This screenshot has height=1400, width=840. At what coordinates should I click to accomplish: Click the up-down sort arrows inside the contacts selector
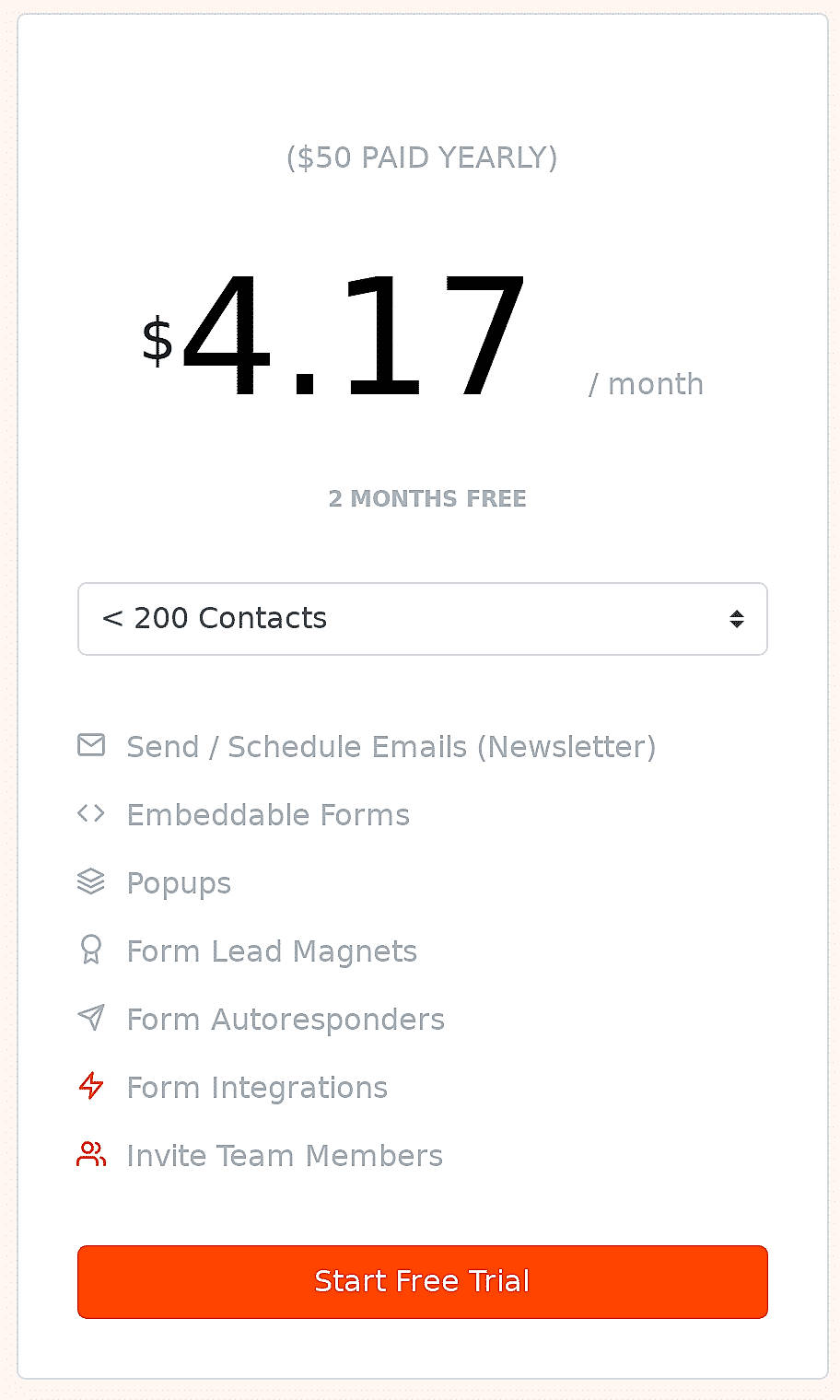(736, 619)
